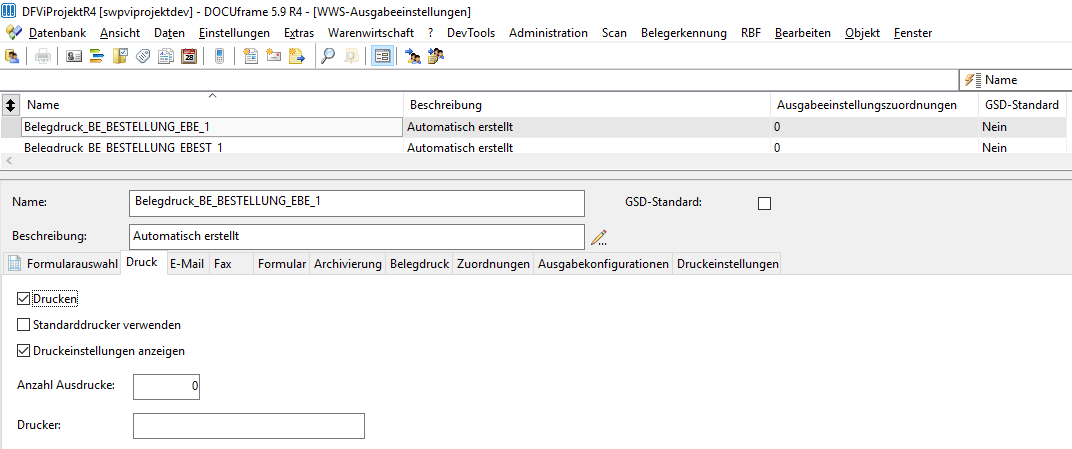Click the new note with arrow icon
The image size is (1072, 449).
point(296,56)
